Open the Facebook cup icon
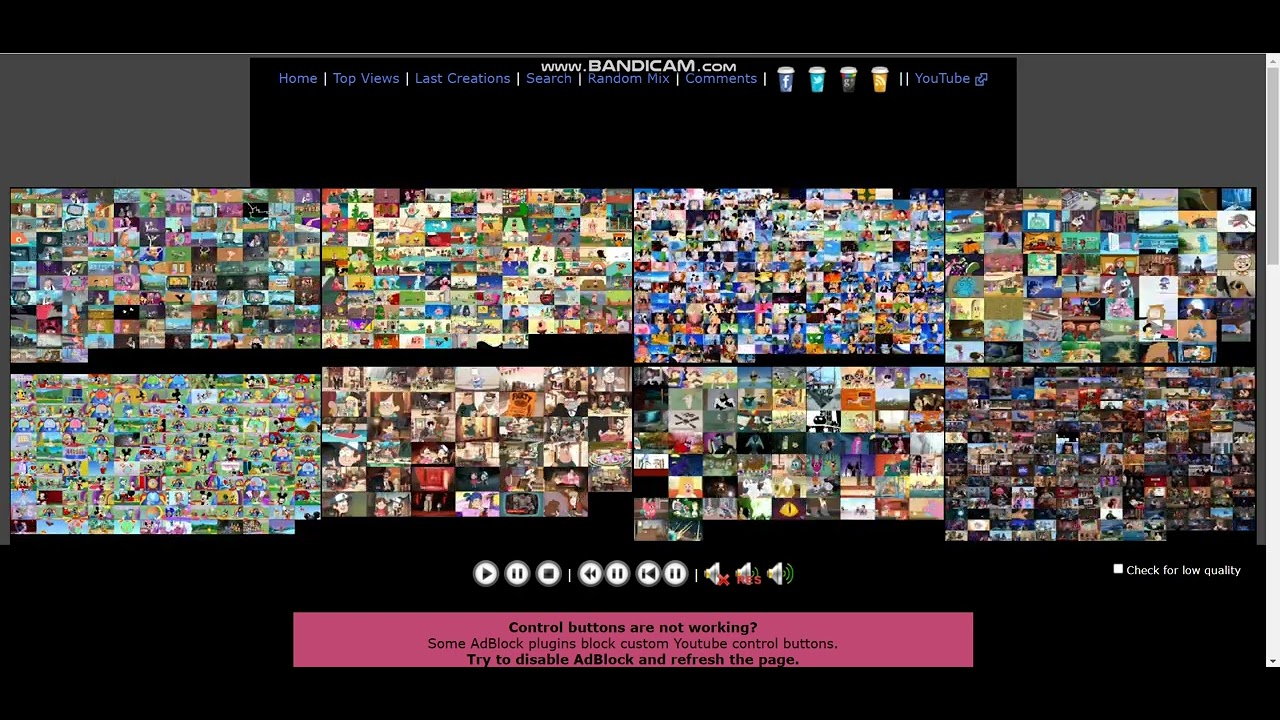Image resolution: width=1280 pixels, height=720 pixels. point(785,80)
